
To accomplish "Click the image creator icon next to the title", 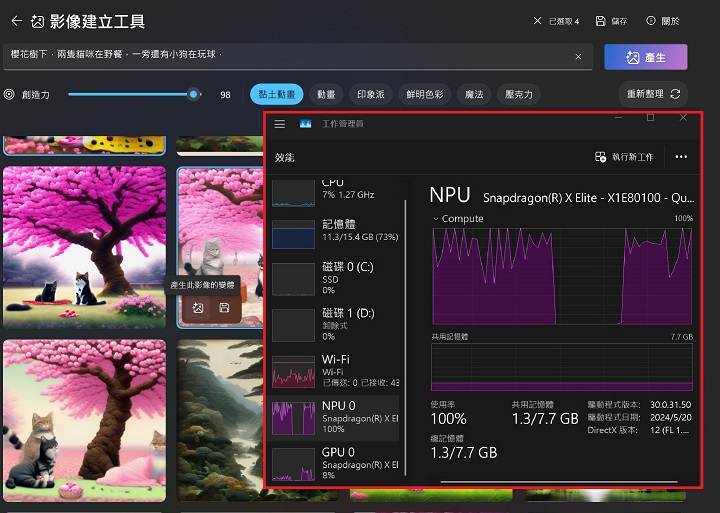I will coord(38,21).
